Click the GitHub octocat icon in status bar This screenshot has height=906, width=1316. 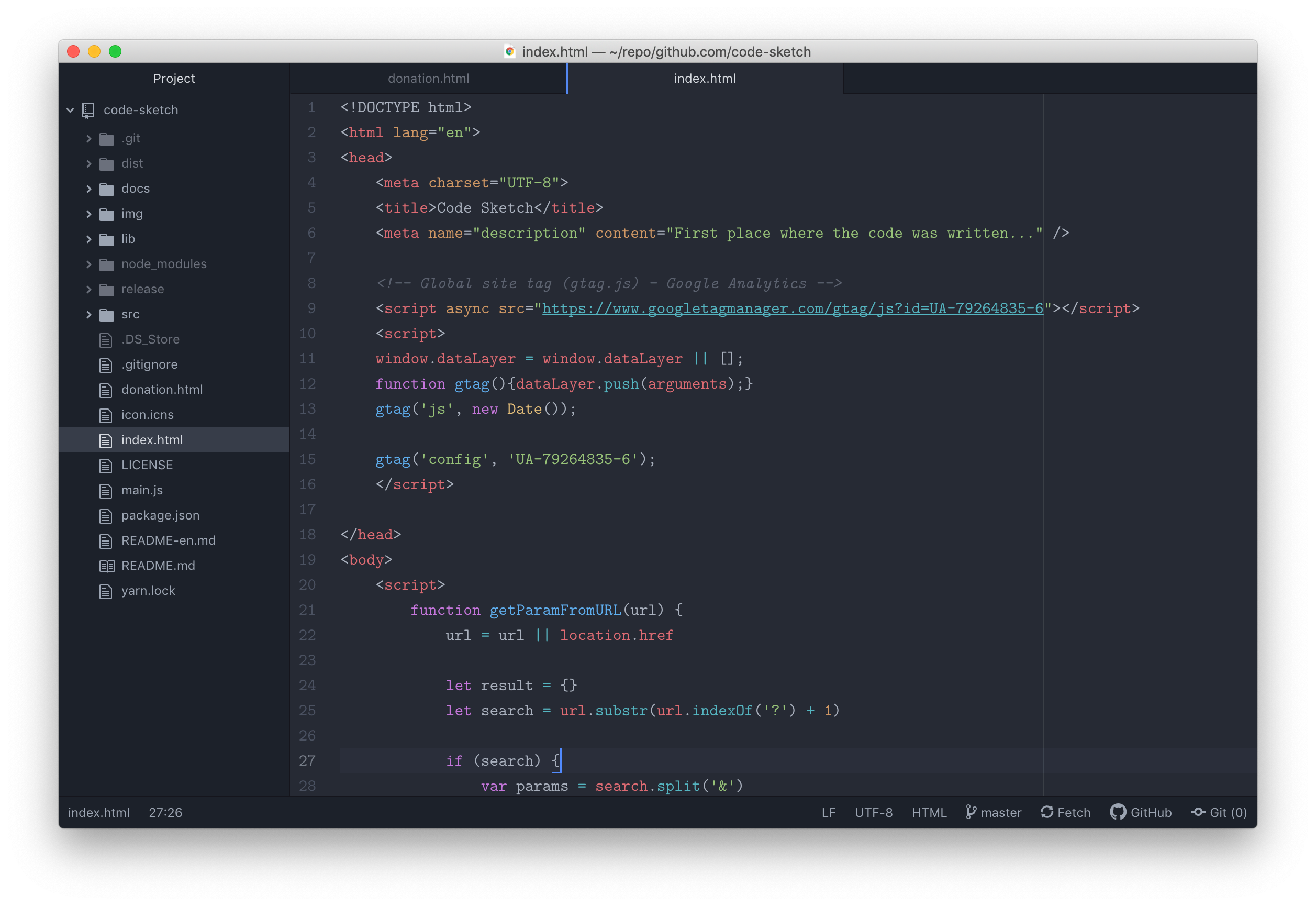coord(1118,812)
